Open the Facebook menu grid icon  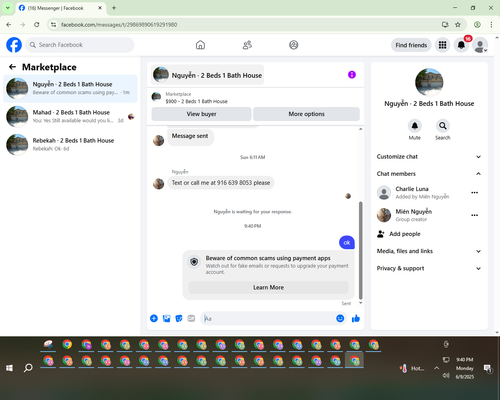(442, 45)
